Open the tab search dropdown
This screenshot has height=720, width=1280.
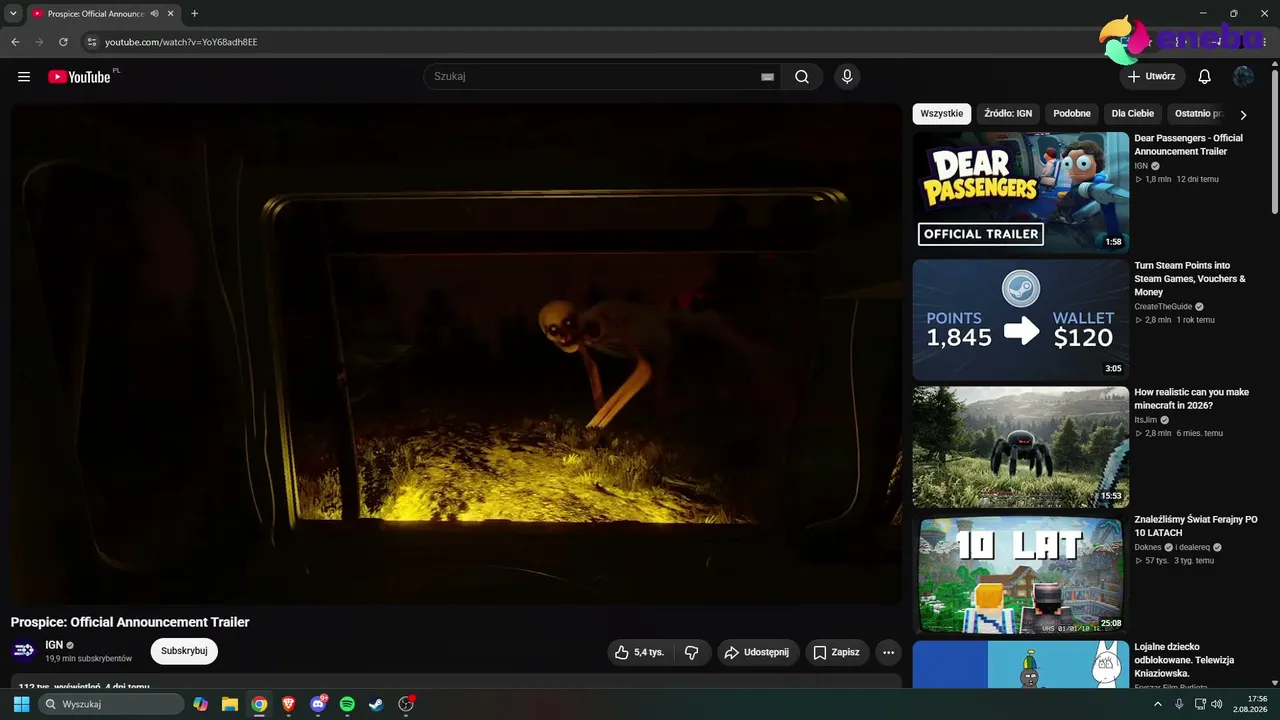point(13,14)
